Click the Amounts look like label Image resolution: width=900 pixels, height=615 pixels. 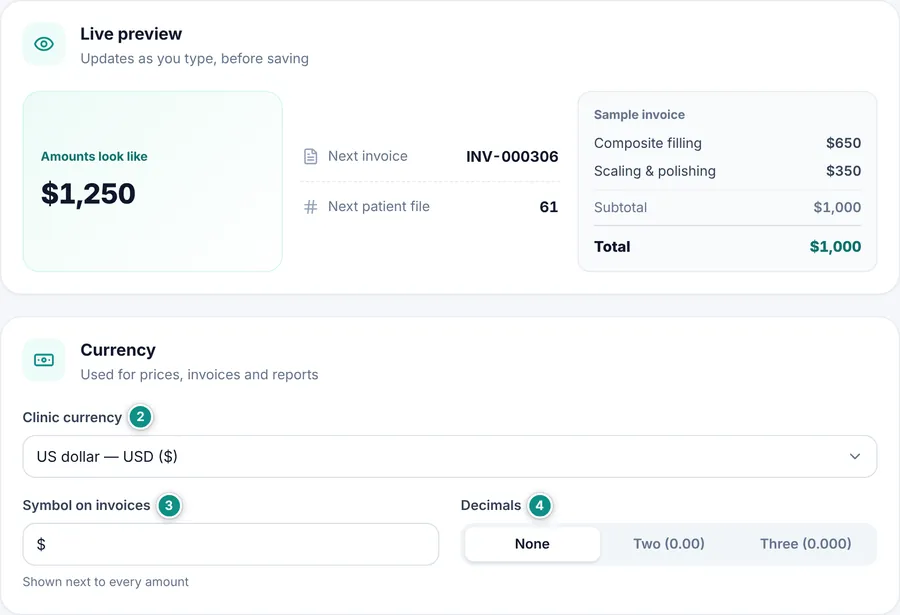coord(94,156)
